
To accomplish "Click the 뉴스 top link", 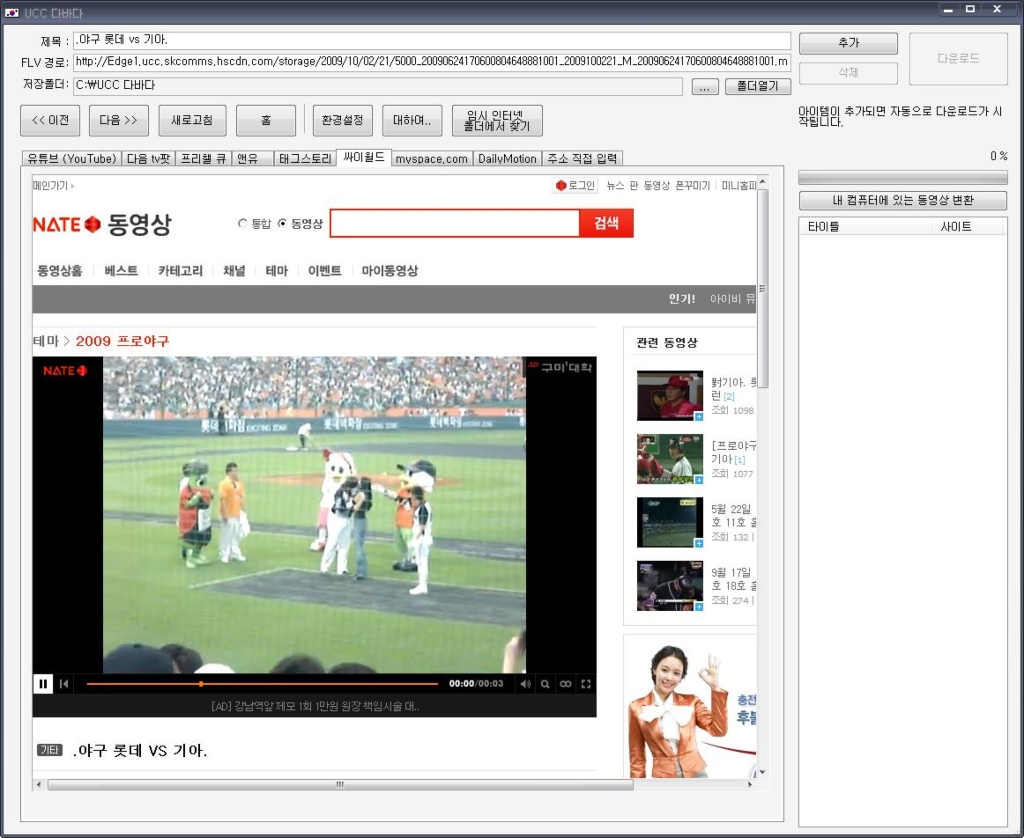I will point(615,185).
